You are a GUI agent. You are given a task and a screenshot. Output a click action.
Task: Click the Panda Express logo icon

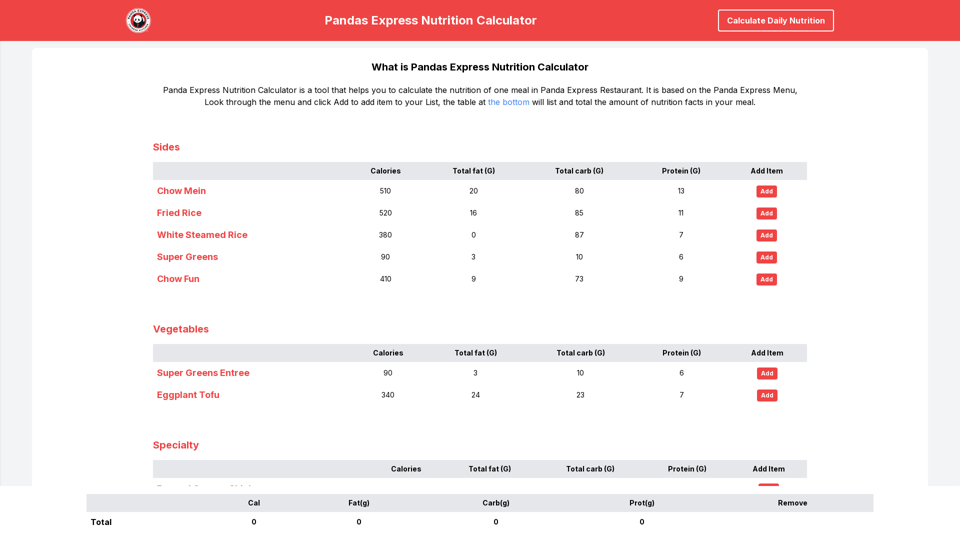(138, 20)
